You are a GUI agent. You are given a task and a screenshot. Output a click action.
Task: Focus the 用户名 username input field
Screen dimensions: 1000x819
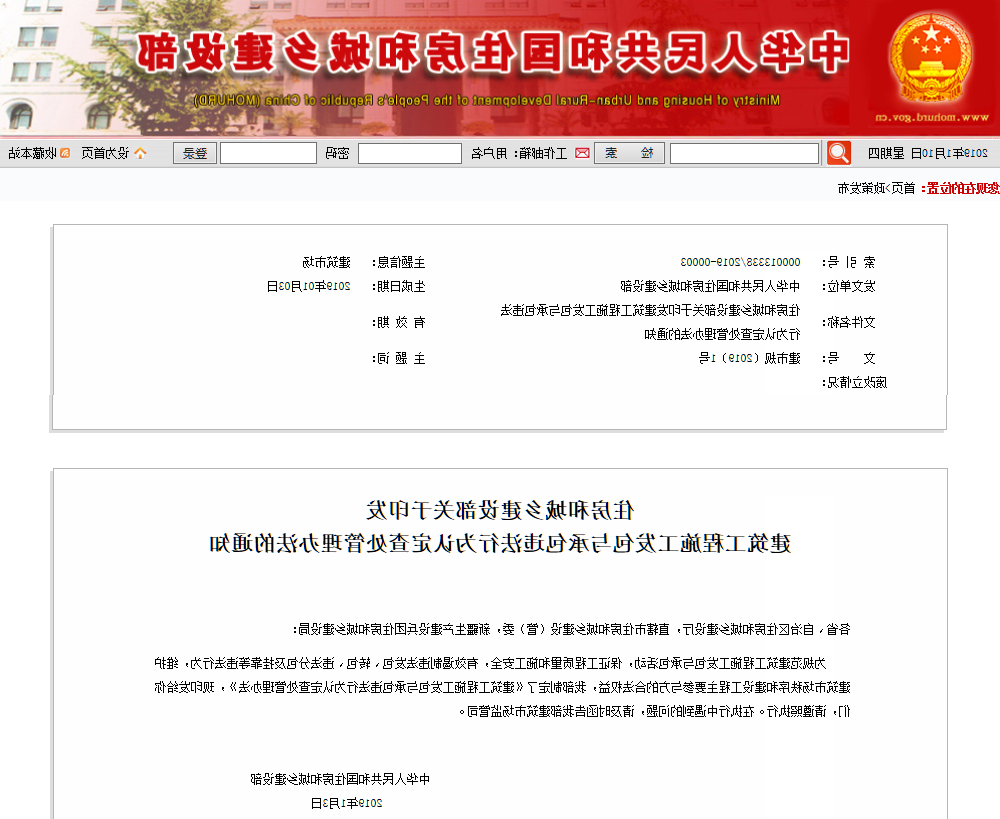click(x=409, y=153)
